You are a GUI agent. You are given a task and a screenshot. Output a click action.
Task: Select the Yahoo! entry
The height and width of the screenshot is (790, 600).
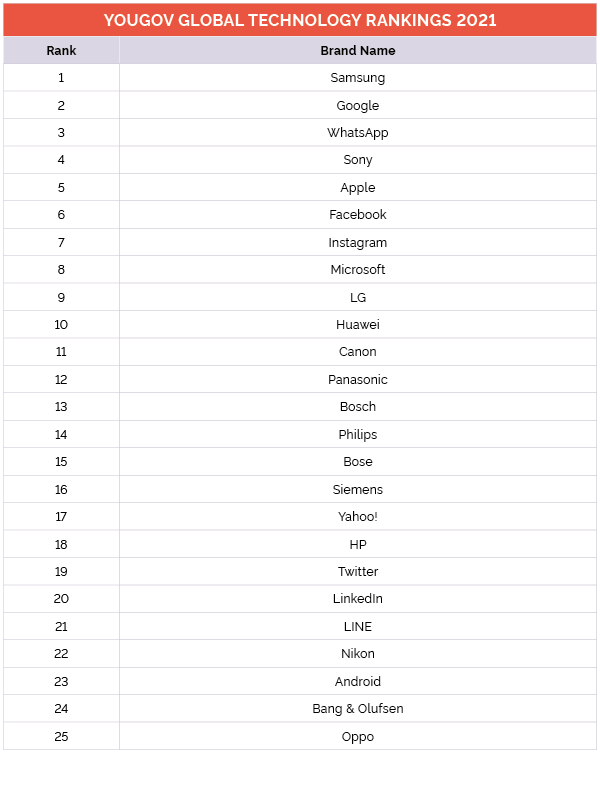(358, 516)
